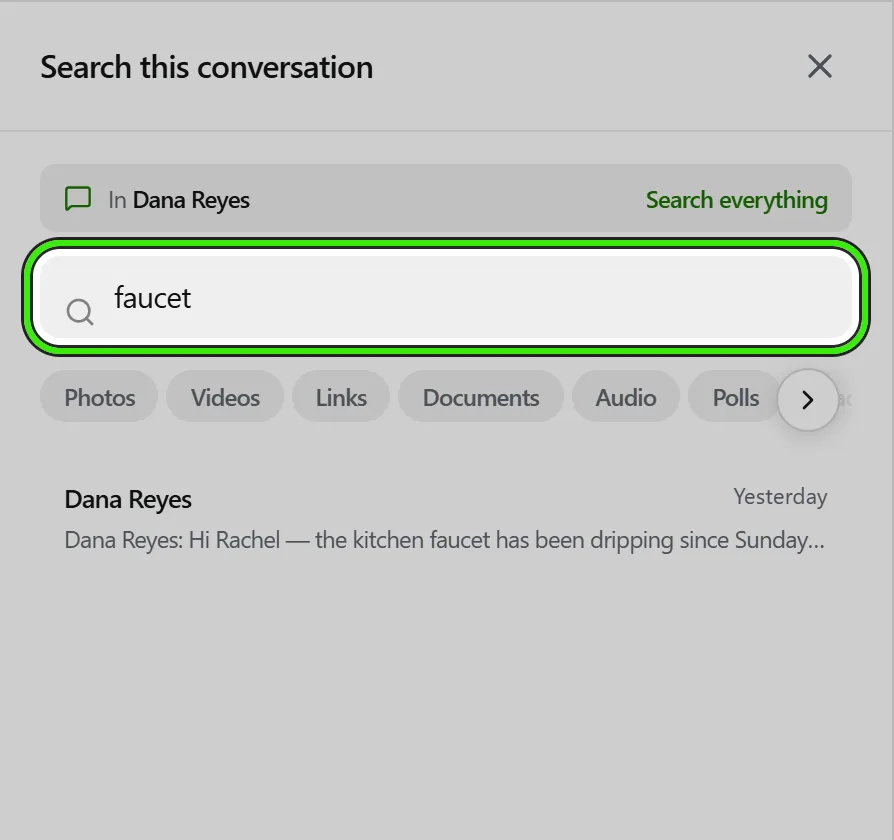The image size is (894, 840).
Task: Filter results by Polls
Action: pyautogui.click(x=735, y=397)
